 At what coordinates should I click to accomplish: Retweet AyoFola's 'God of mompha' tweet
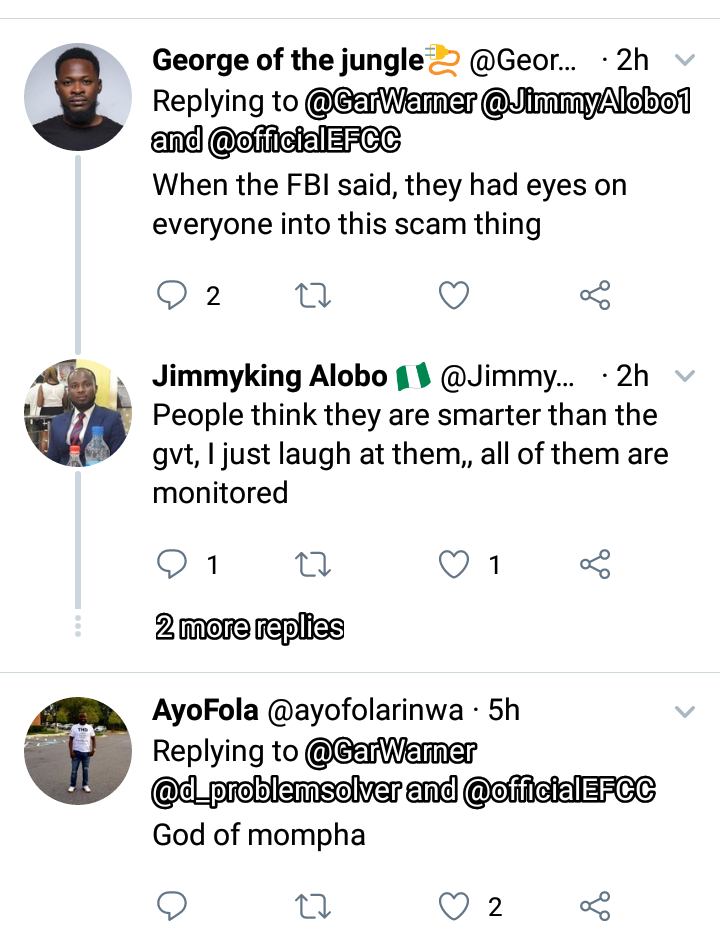314,907
